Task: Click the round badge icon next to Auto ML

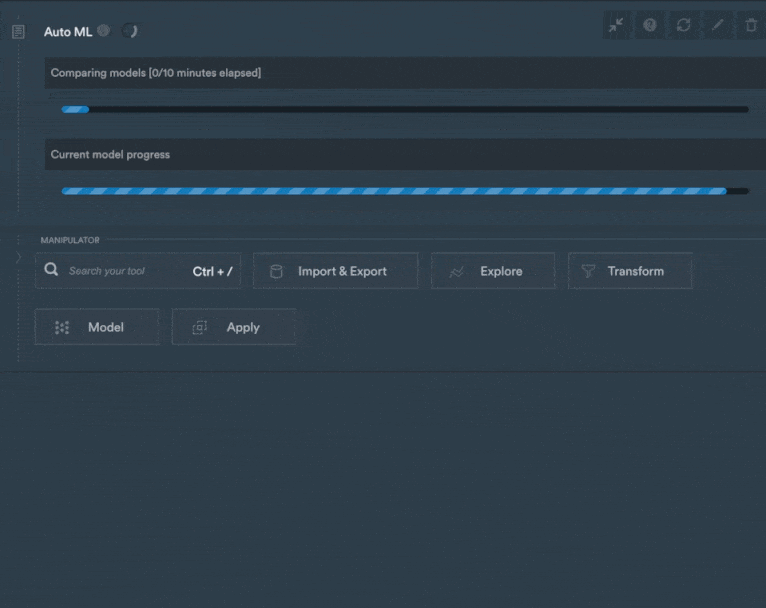Action: point(103,31)
